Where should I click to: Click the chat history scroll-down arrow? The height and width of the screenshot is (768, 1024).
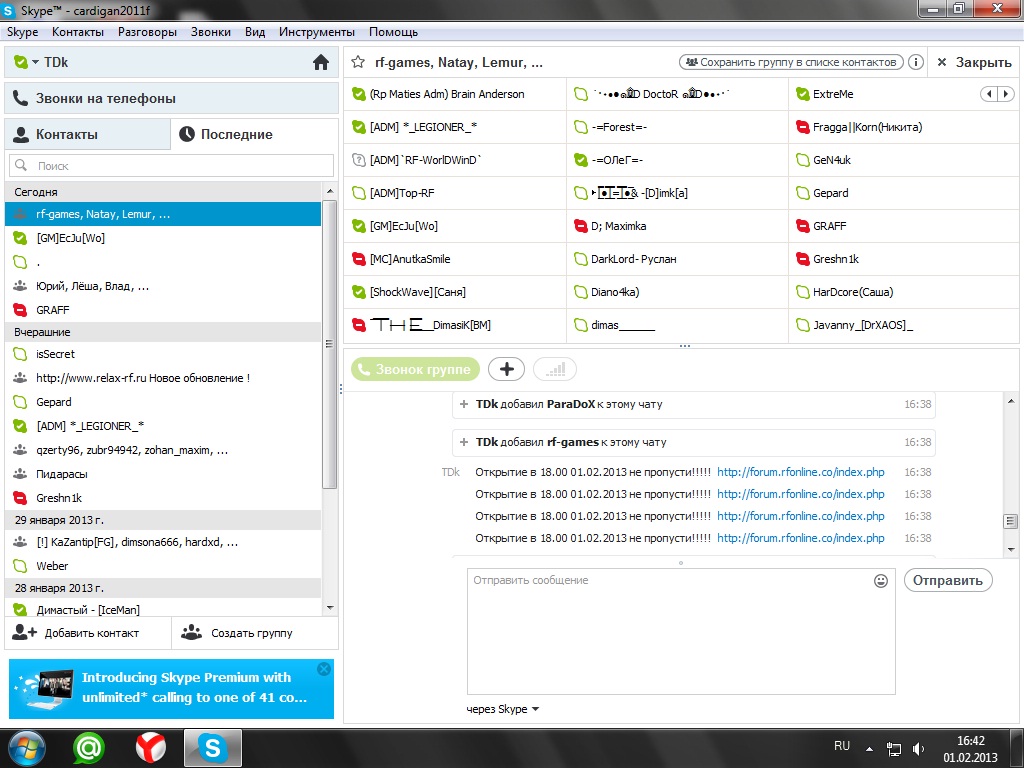click(1011, 549)
